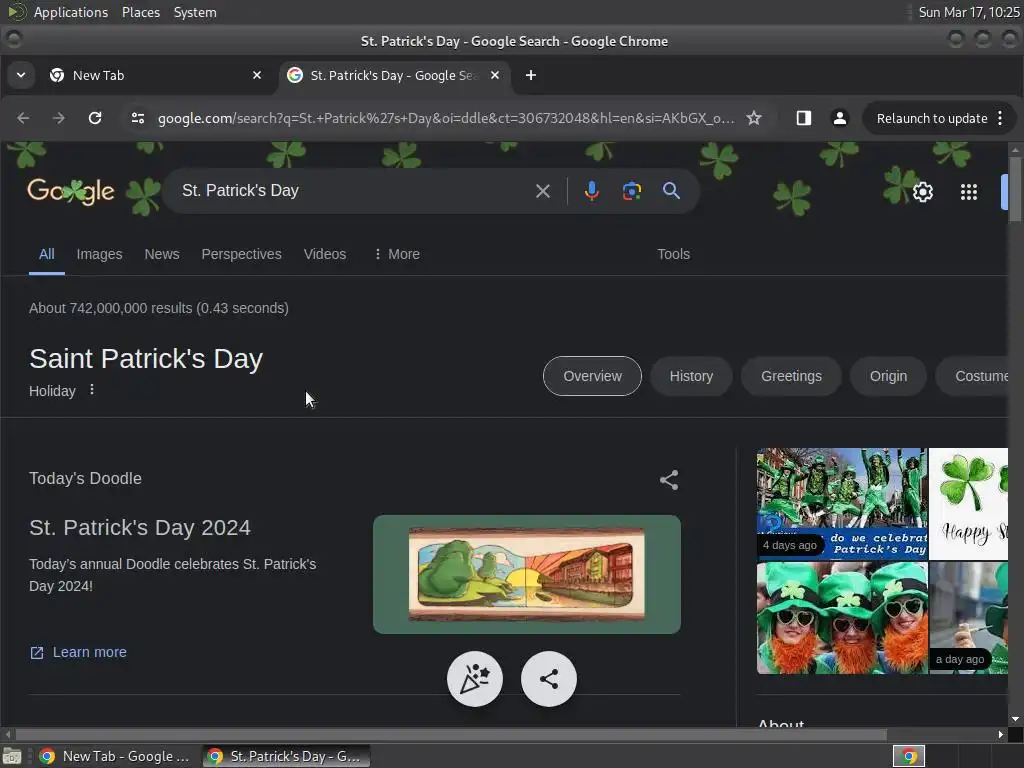Click the address bar URL
Image resolution: width=1024 pixels, height=768 pixels.
[445, 118]
